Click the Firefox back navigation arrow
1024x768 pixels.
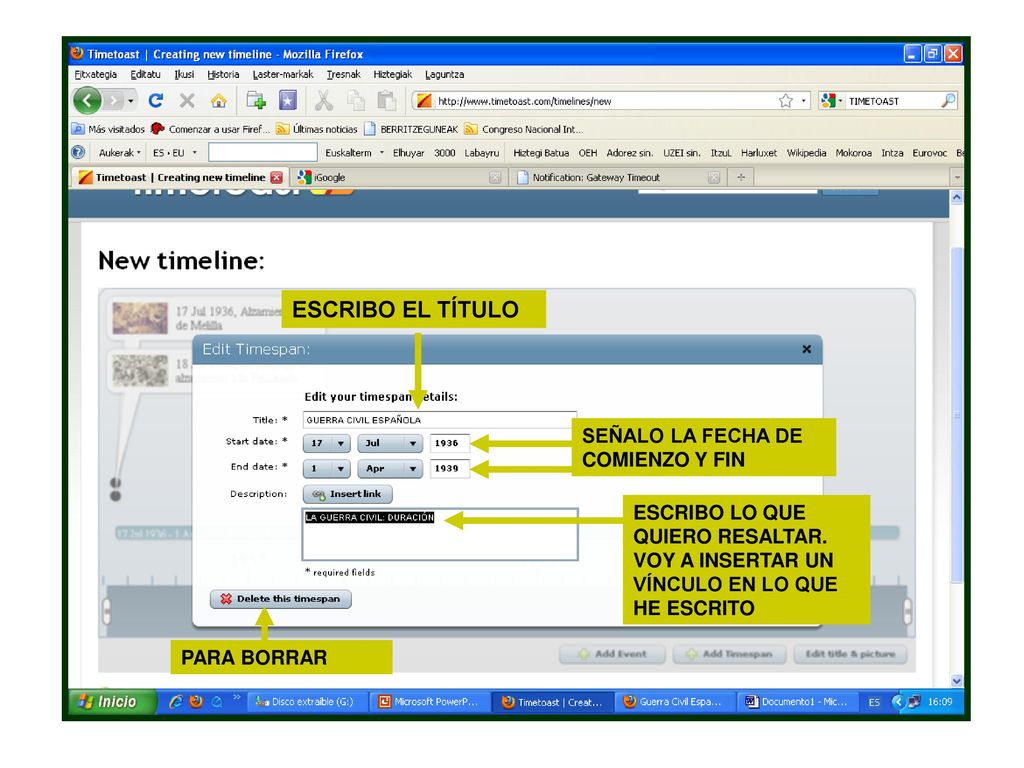tap(87, 101)
